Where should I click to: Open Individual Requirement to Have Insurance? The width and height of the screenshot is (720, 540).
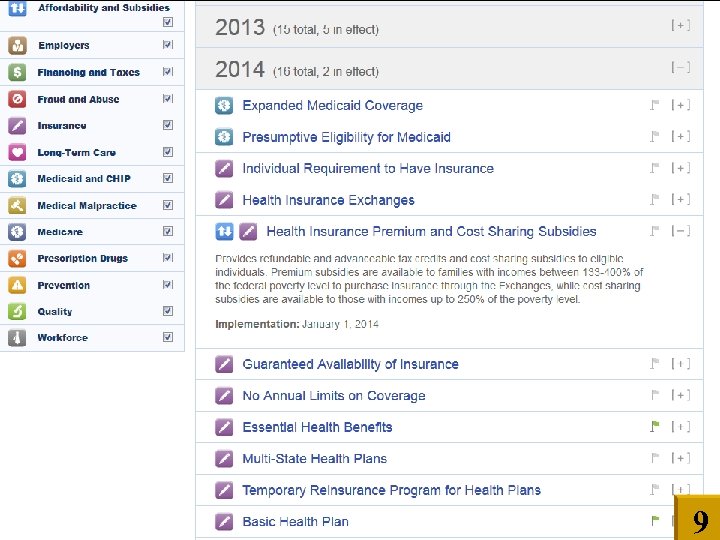[x=367, y=168]
